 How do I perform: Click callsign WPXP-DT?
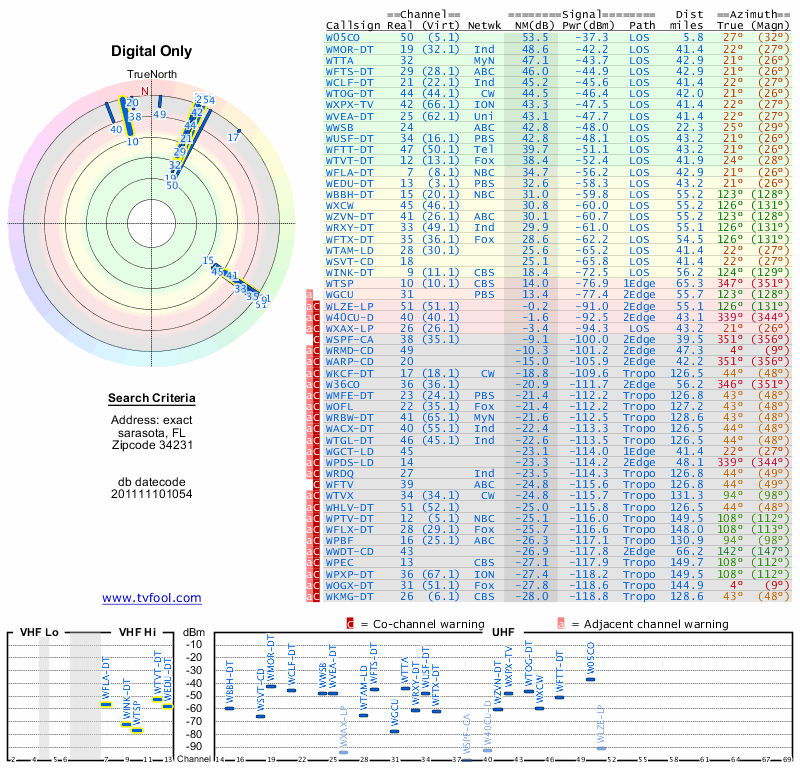pos(349,574)
